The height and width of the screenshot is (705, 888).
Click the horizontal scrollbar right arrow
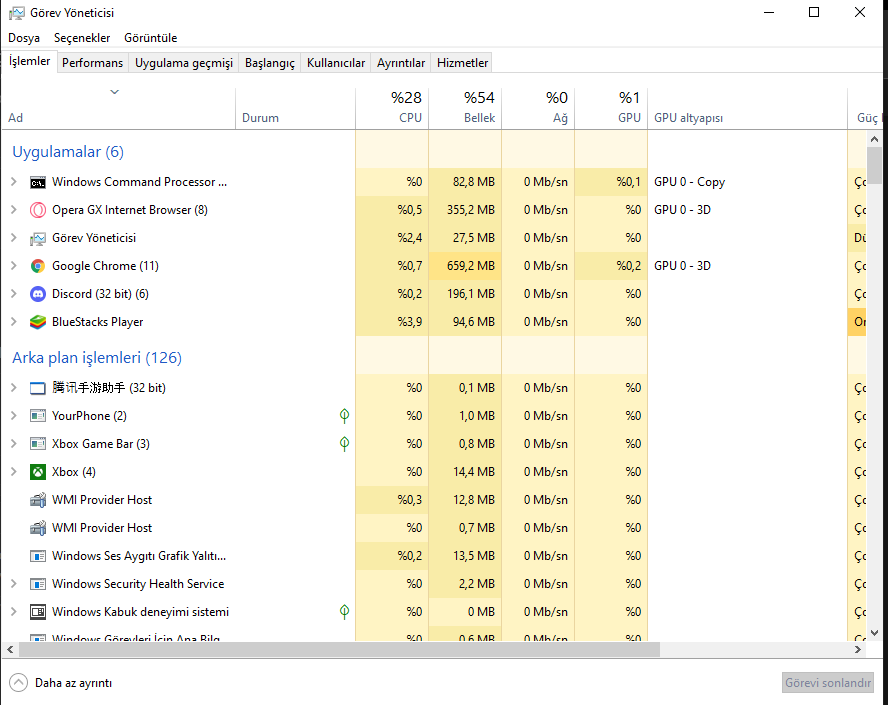858,650
